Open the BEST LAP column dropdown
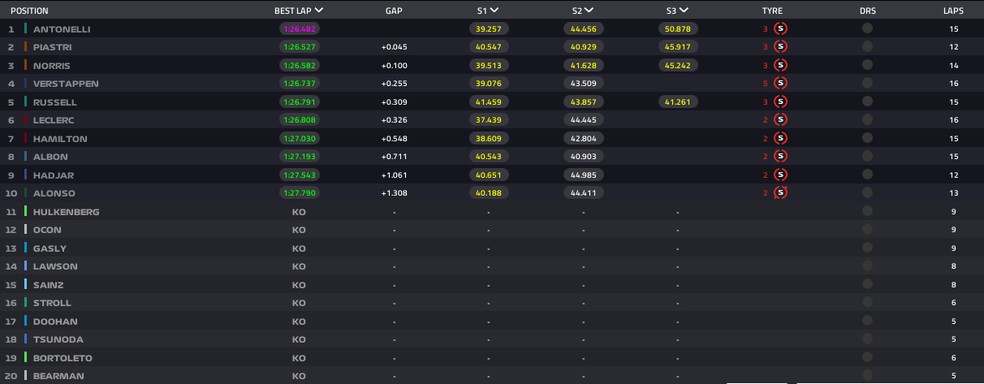984x384 pixels. pos(319,10)
